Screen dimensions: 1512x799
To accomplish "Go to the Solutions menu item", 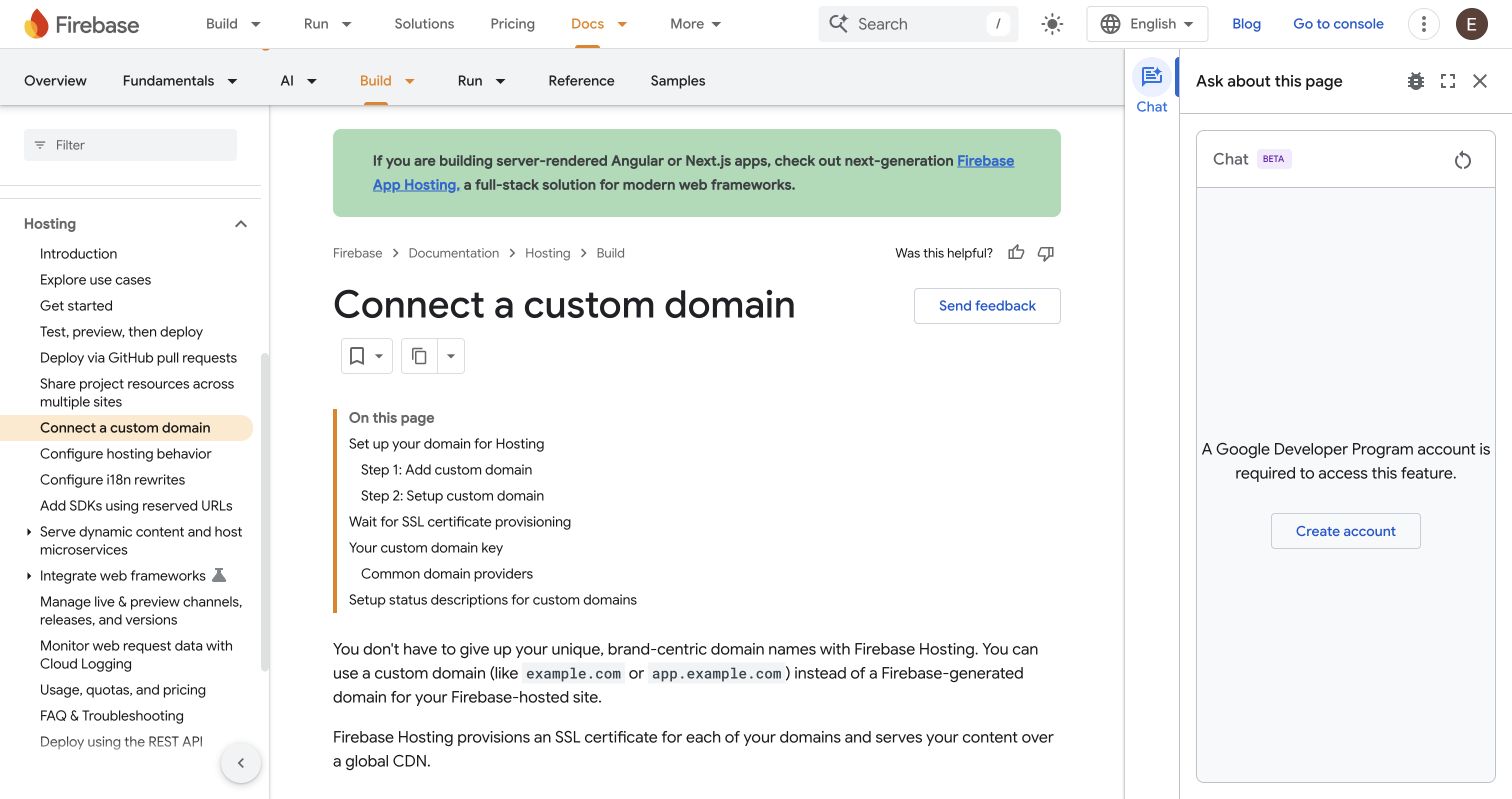I will pyautogui.click(x=424, y=24).
